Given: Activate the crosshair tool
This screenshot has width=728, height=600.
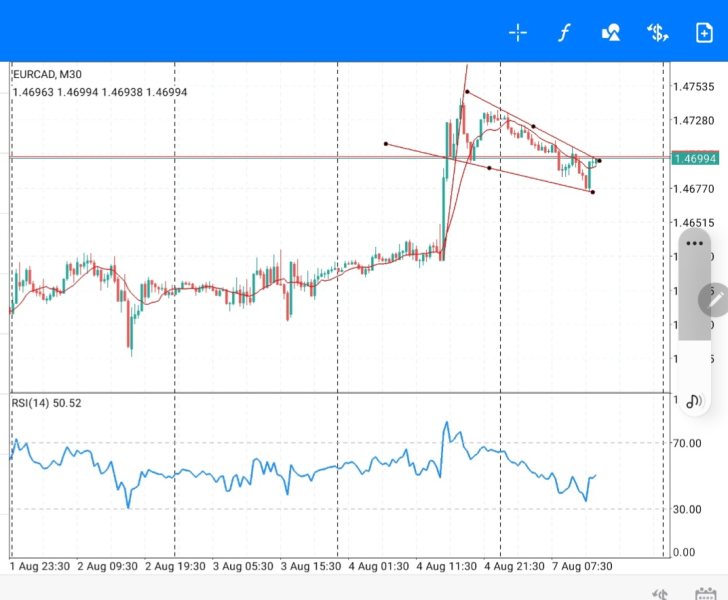Looking at the screenshot, I should tap(518, 33).
